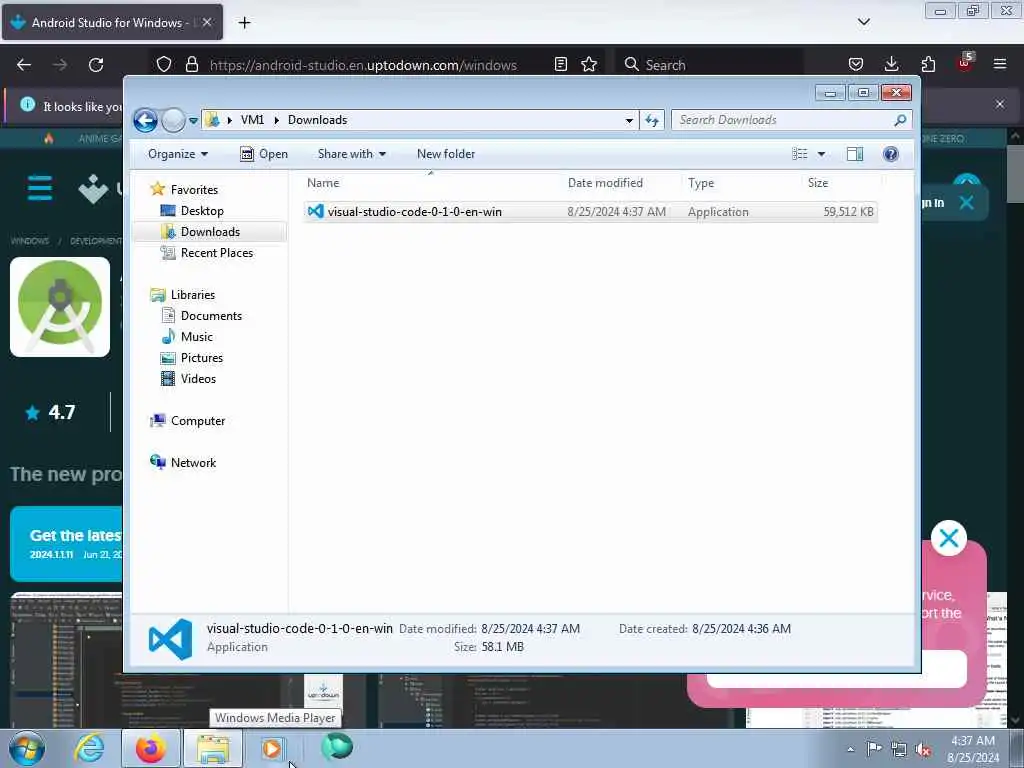Bookmark this page with the star
1024x768 pixels.
(x=589, y=64)
